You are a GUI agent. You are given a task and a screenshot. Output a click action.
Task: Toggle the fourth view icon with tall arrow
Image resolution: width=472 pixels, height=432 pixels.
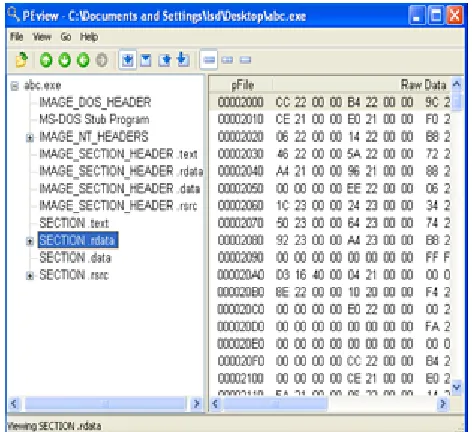click(182, 60)
